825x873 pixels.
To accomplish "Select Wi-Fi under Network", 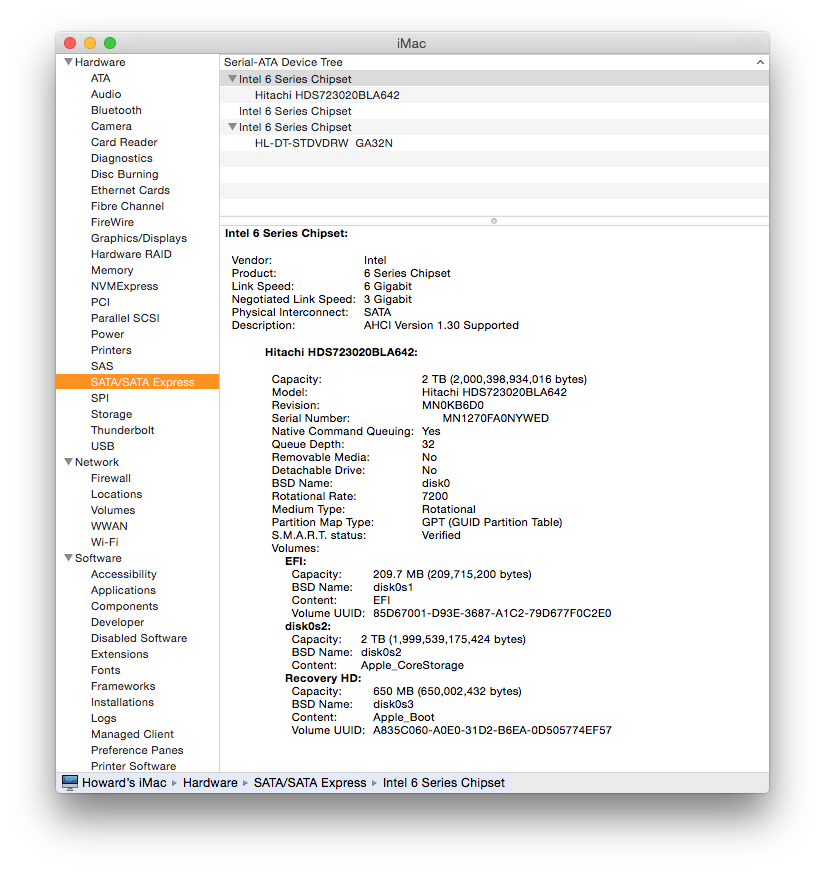I will [x=104, y=542].
